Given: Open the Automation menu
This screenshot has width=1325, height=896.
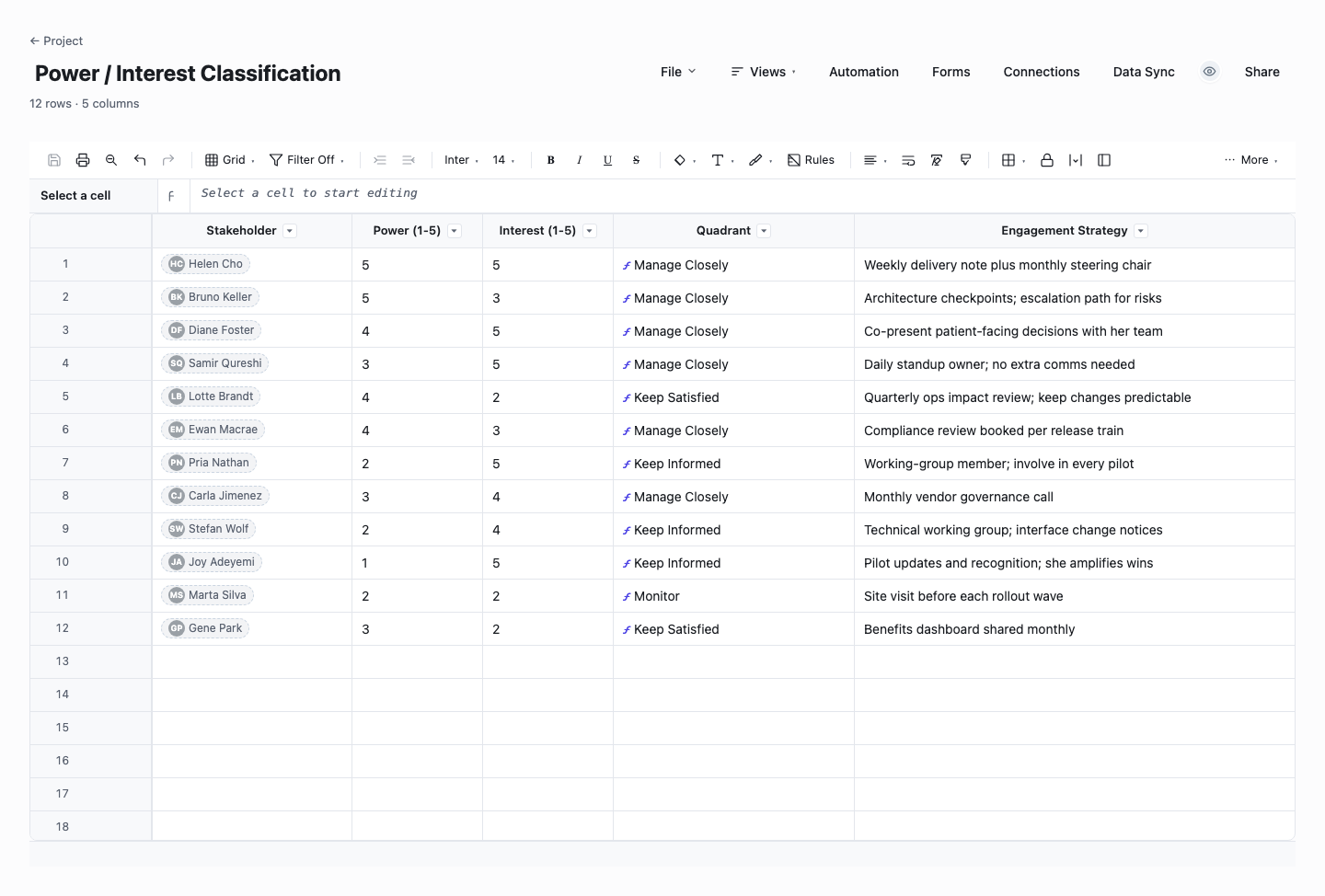Looking at the screenshot, I should 864,72.
